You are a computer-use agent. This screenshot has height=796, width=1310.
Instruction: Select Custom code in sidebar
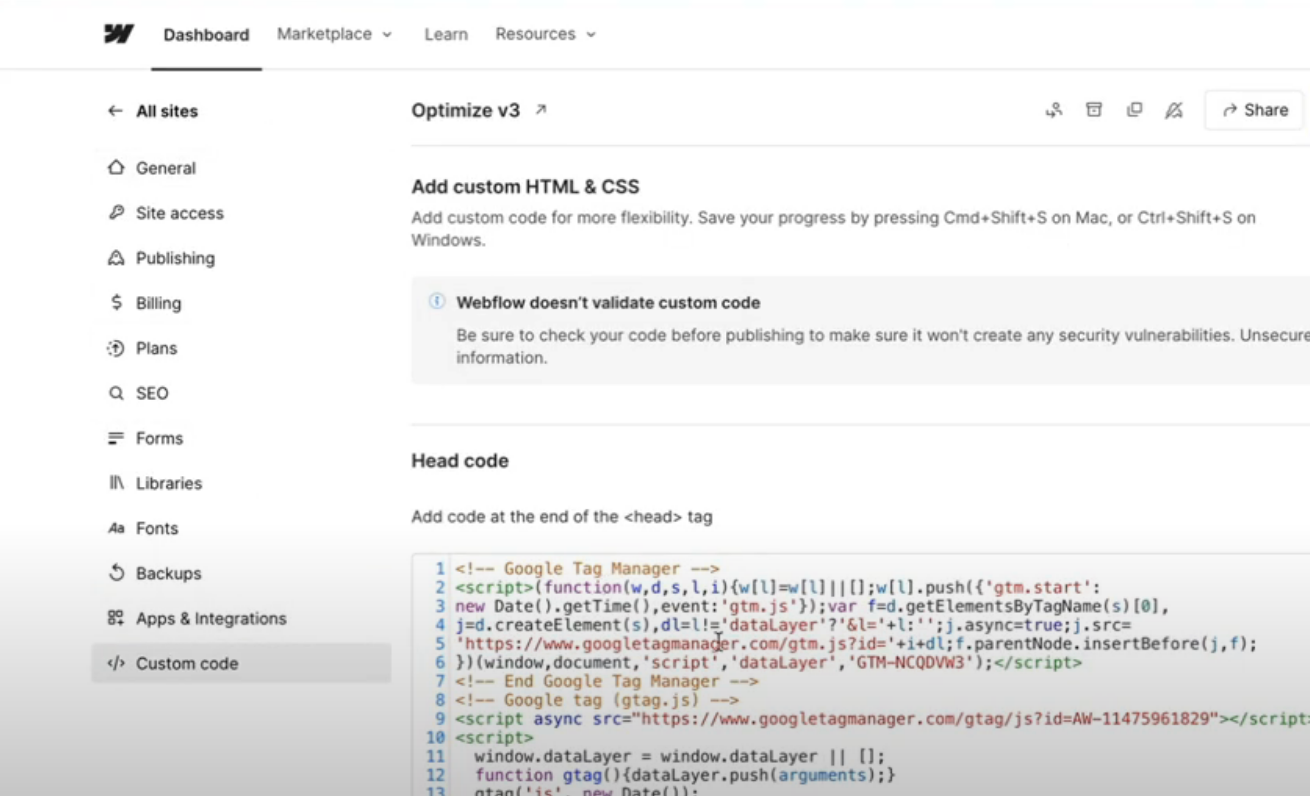(241, 663)
